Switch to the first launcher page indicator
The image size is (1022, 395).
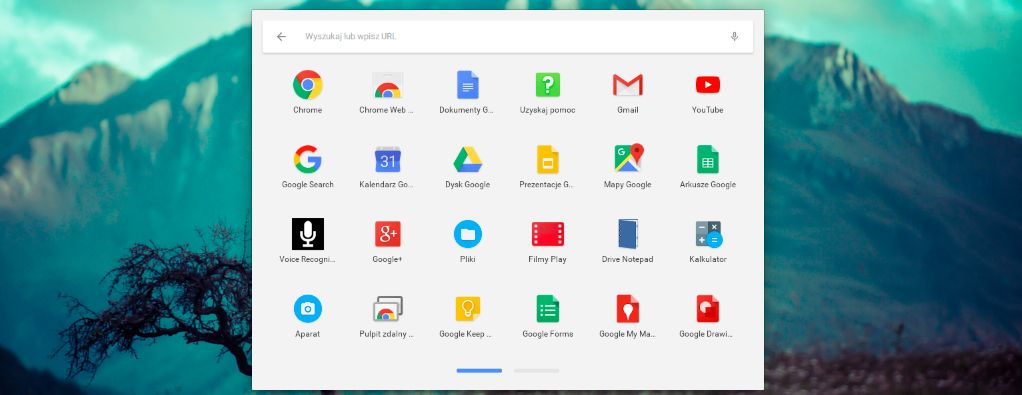click(x=479, y=371)
